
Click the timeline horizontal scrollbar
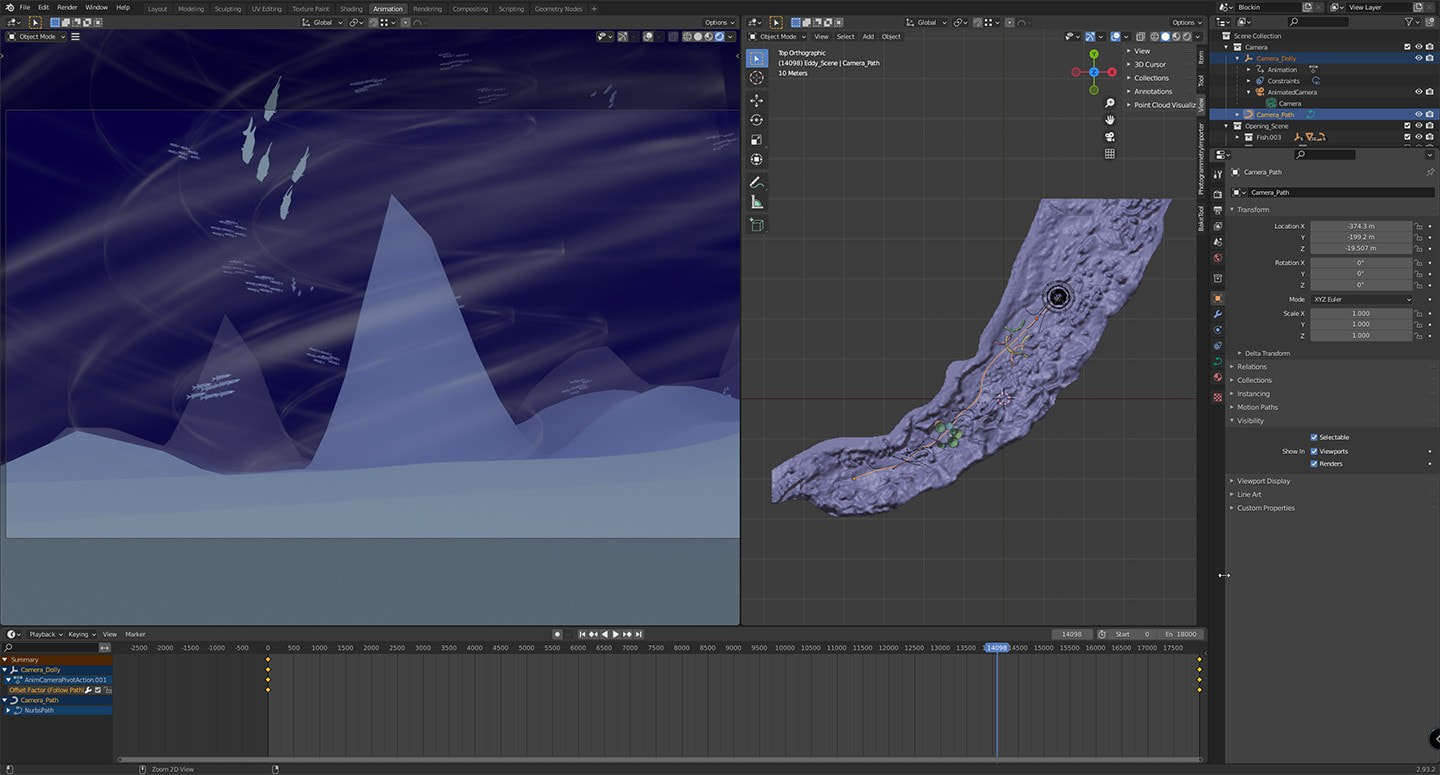658,760
